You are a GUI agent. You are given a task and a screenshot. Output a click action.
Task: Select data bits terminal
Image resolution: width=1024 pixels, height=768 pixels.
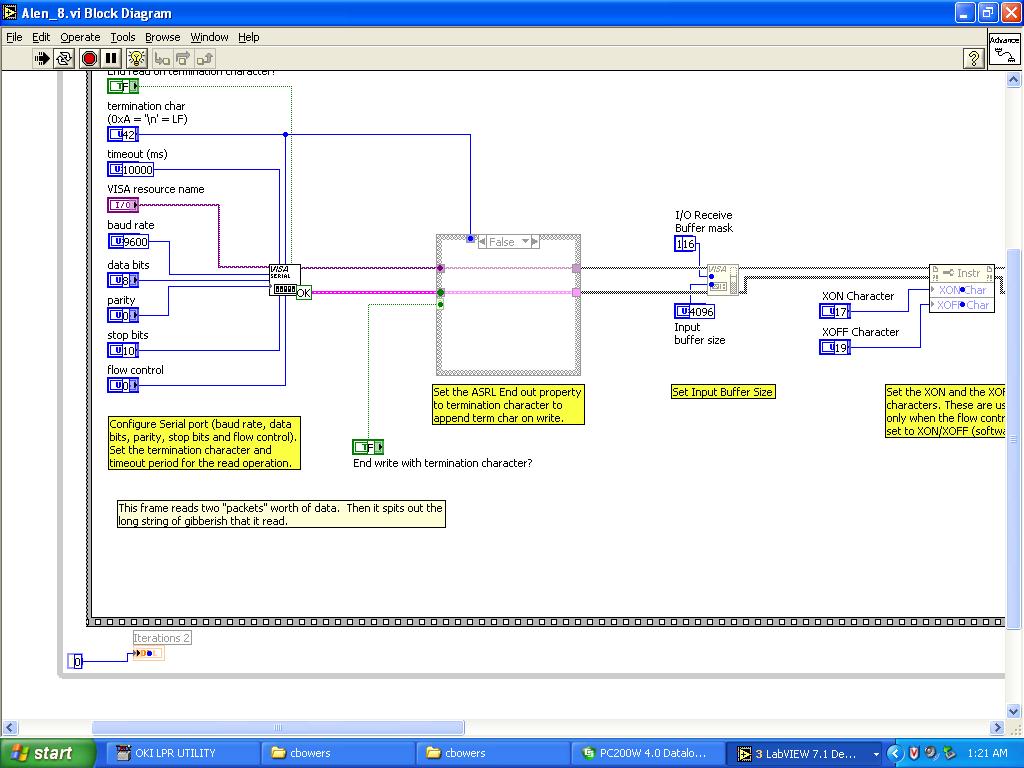click(123, 280)
